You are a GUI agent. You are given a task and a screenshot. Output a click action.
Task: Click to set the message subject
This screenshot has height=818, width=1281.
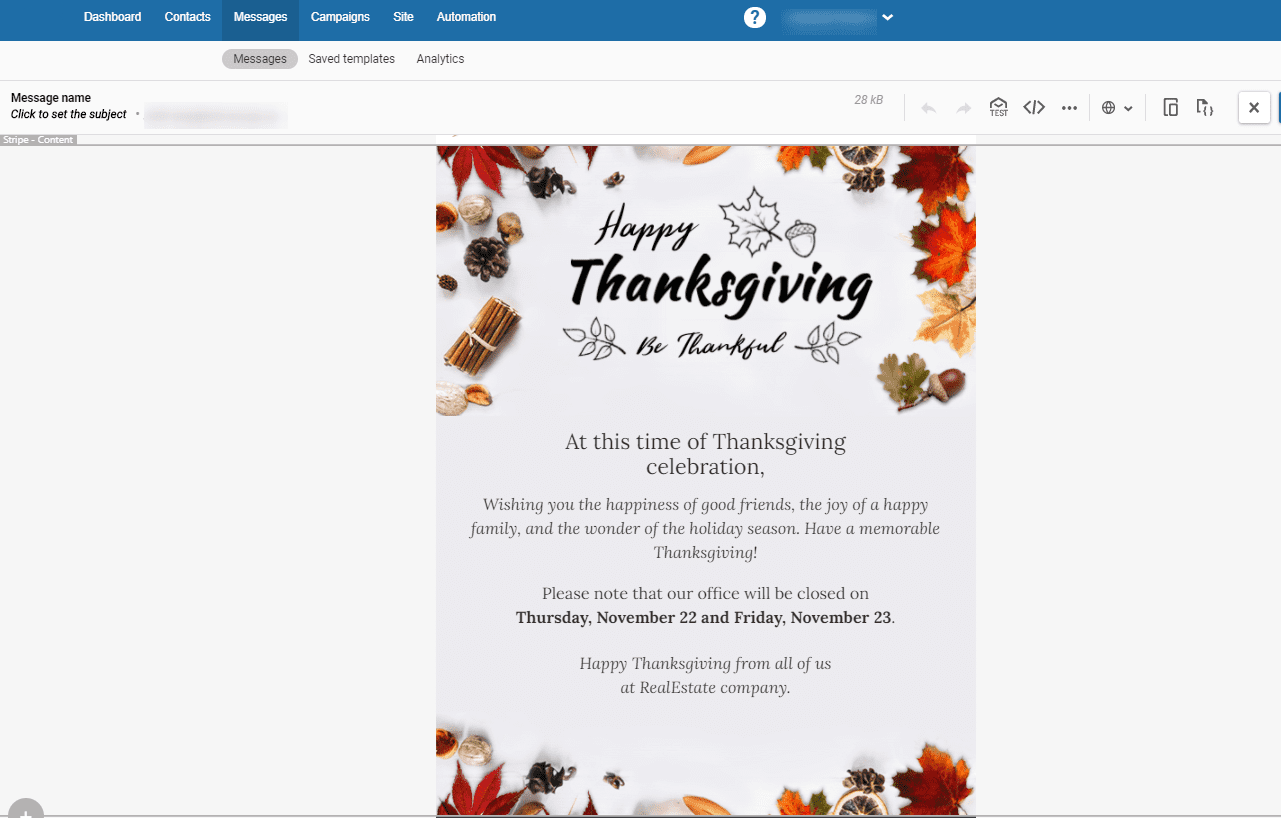click(x=66, y=114)
